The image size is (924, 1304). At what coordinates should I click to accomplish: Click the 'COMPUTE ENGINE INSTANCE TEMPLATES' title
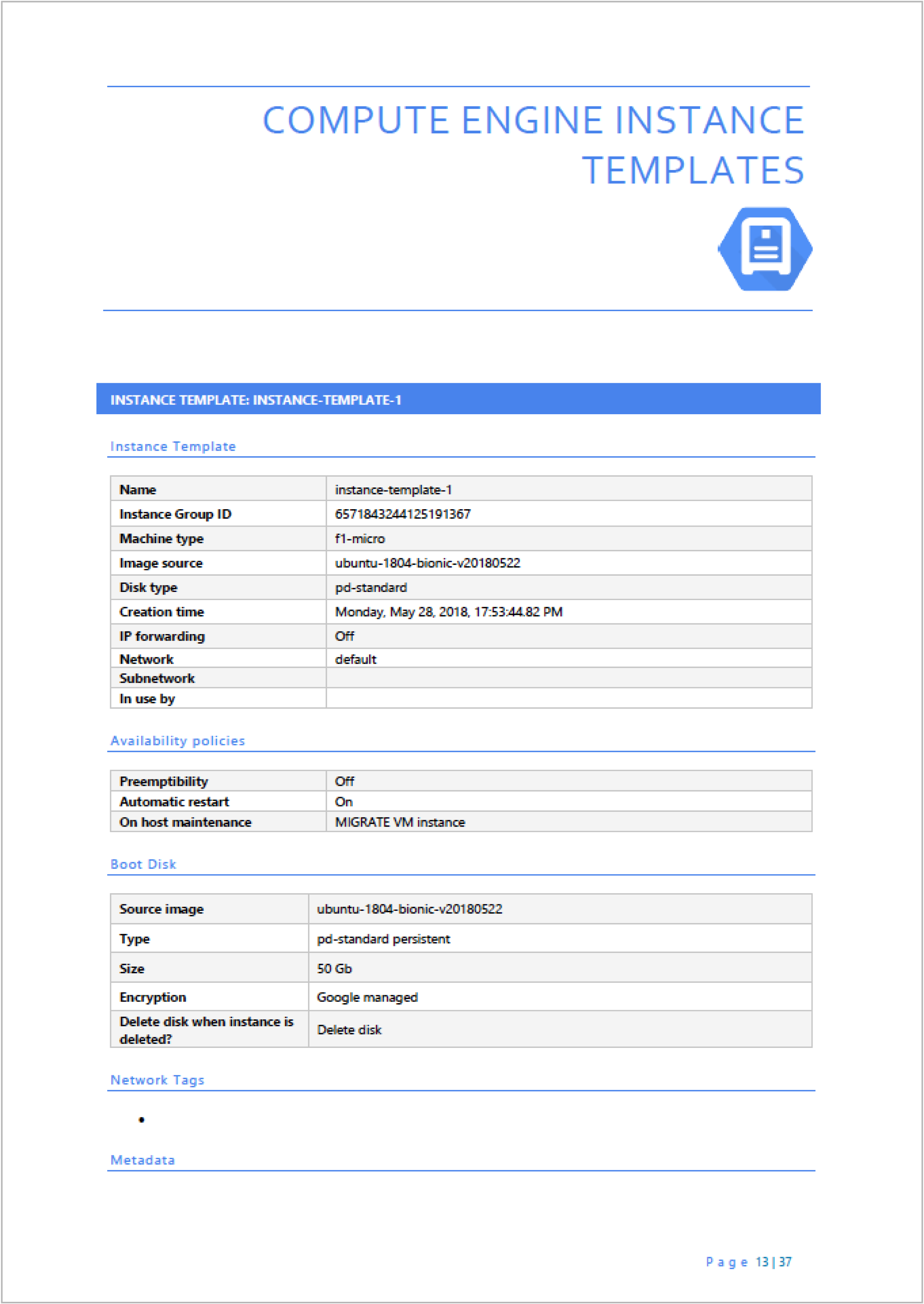click(533, 144)
